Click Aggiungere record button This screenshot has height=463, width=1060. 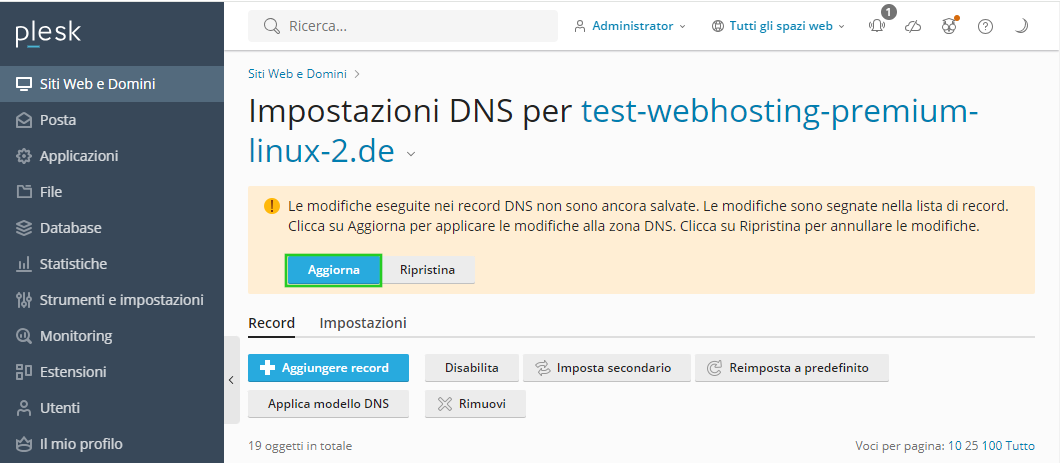329,368
